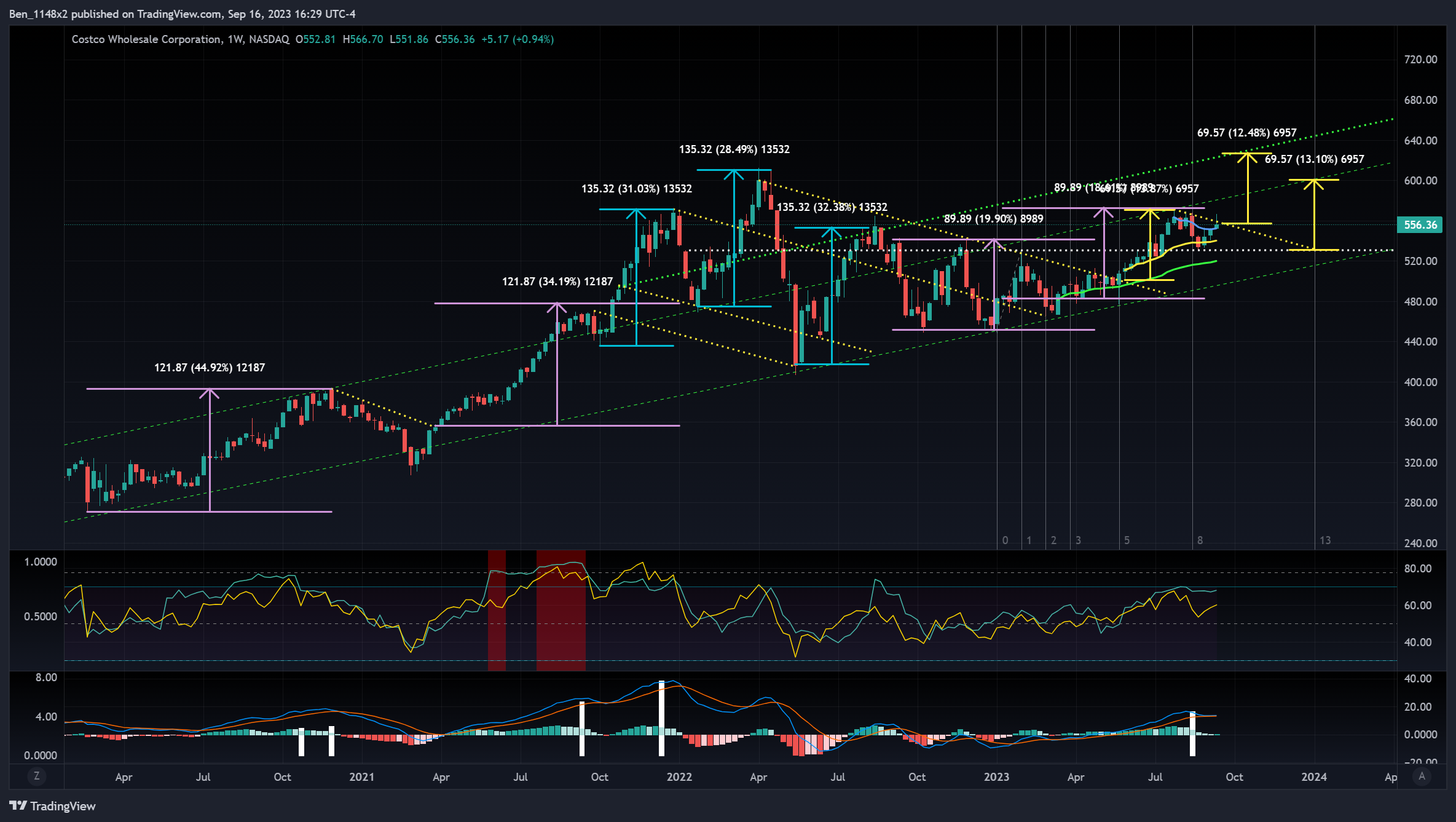The height and width of the screenshot is (822, 1456).
Task: Click the 2021 label on time axis
Action: tap(361, 777)
